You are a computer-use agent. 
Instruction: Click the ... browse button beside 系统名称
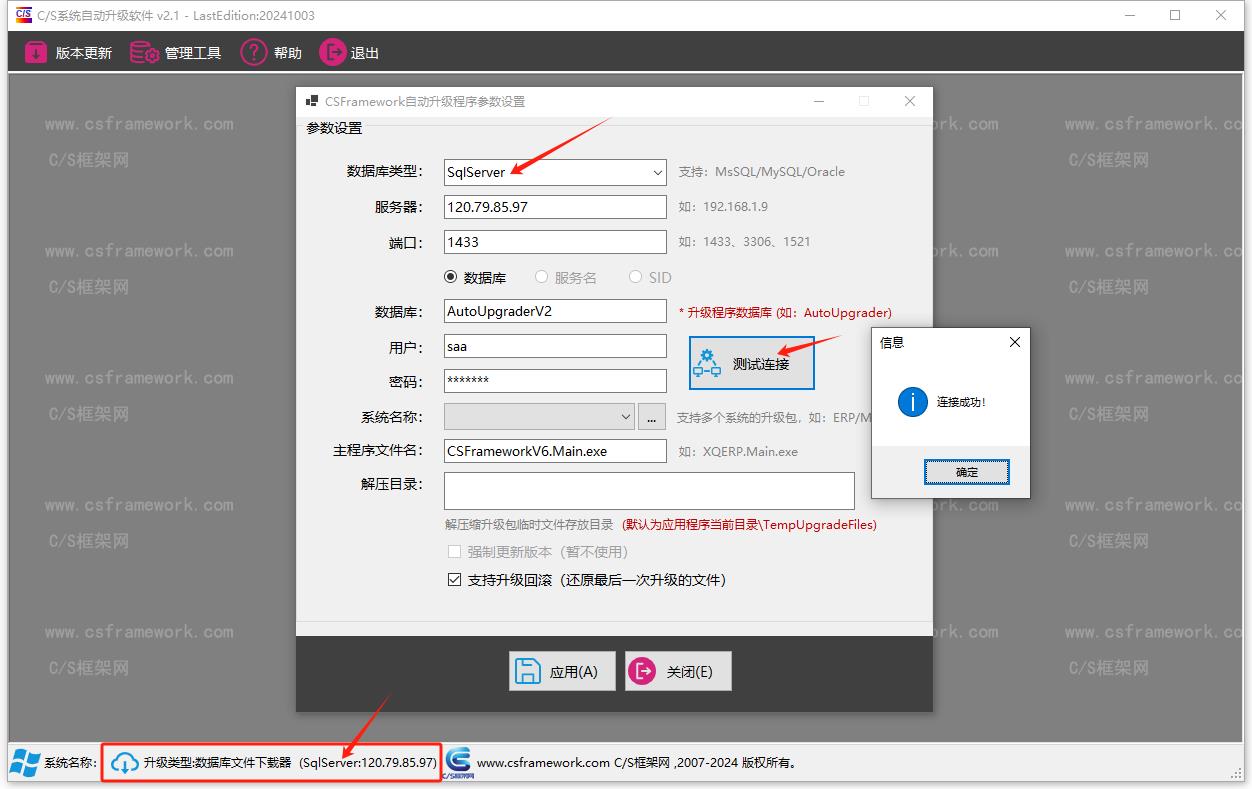[x=651, y=416]
